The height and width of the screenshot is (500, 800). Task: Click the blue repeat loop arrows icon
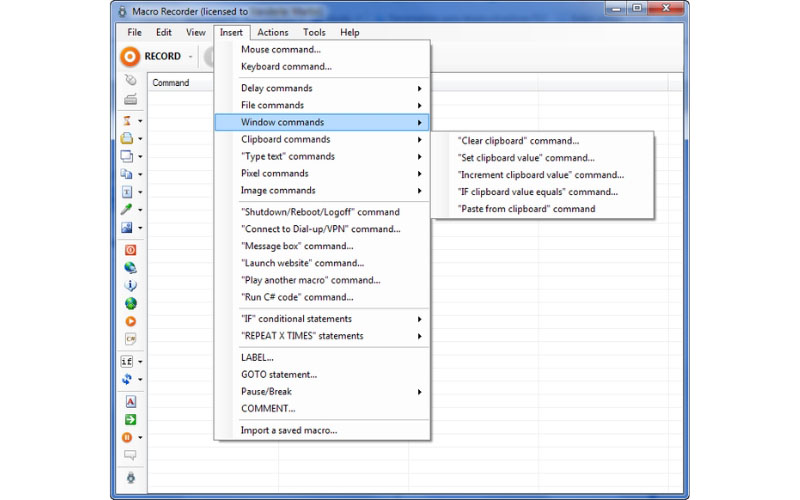click(127, 379)
